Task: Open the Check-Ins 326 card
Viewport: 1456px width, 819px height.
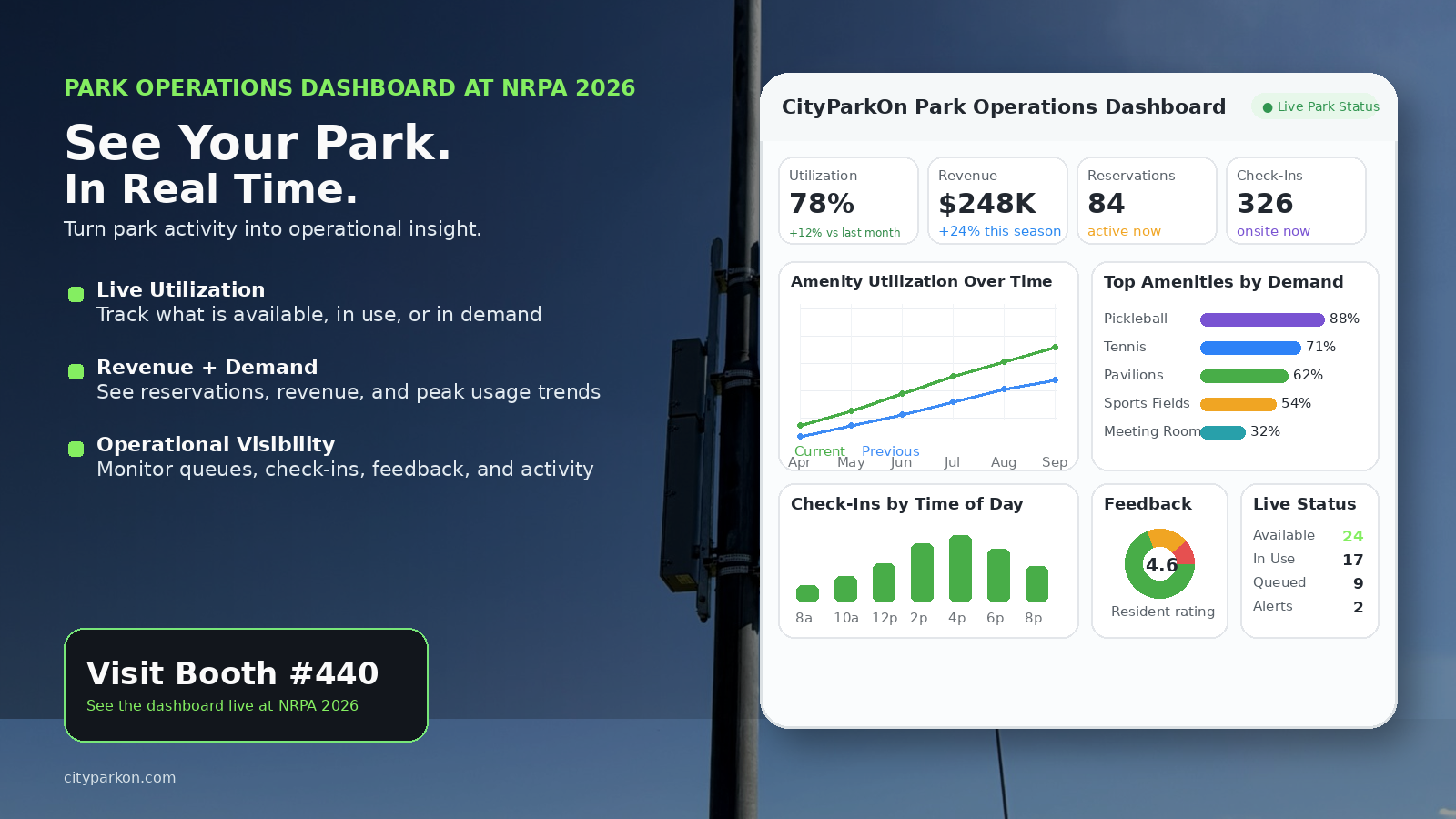Action: coord(1296,201)
